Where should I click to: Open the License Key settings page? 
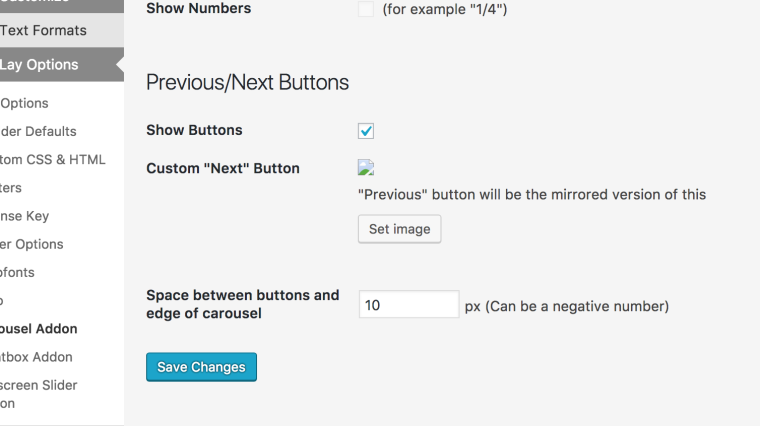click(x=25, y=216)
